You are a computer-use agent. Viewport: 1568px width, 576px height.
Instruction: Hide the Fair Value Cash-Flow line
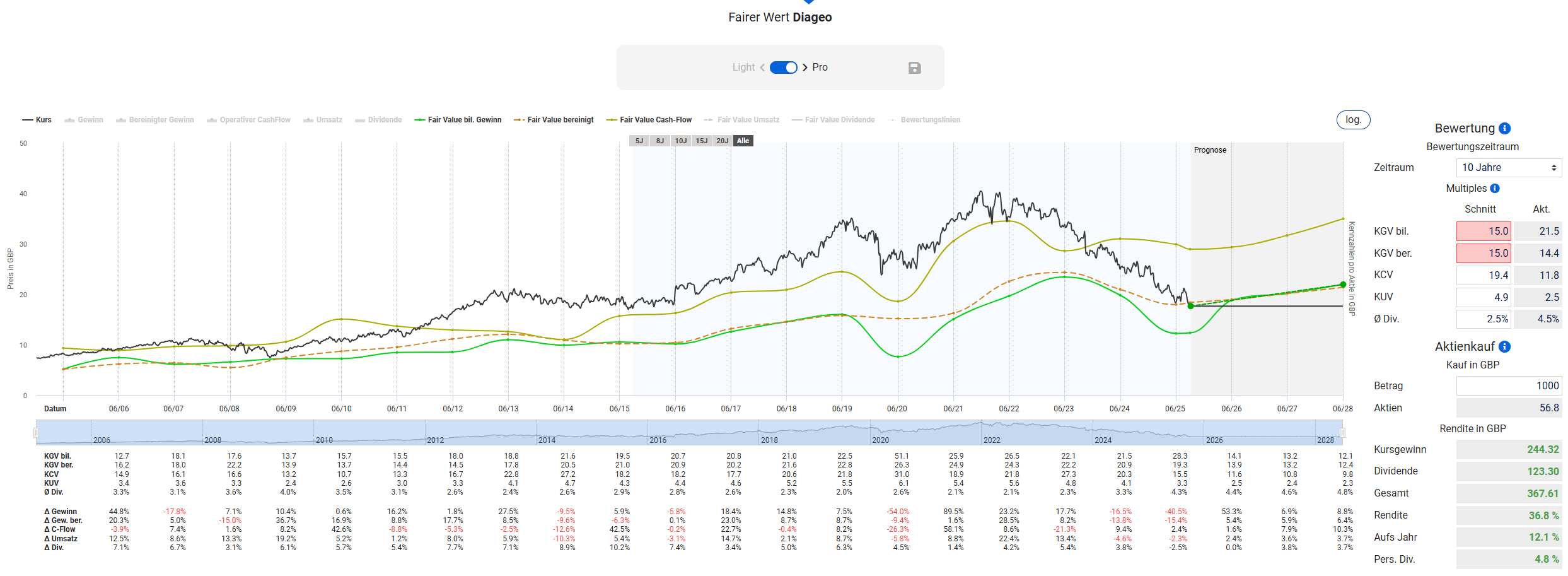click(x=649, y=120)
